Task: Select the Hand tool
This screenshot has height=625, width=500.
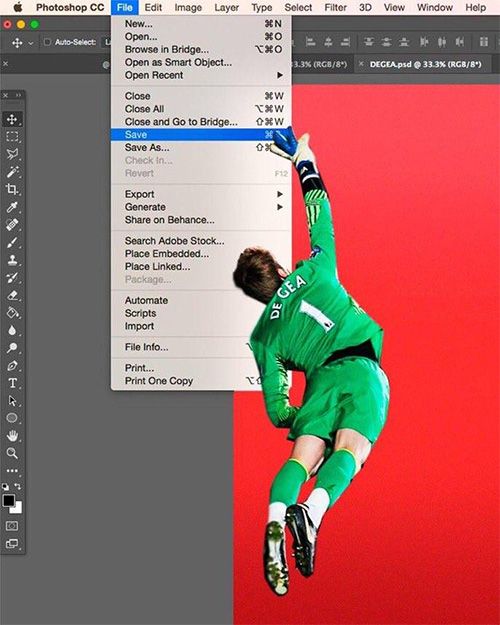Action: point(12,436)
